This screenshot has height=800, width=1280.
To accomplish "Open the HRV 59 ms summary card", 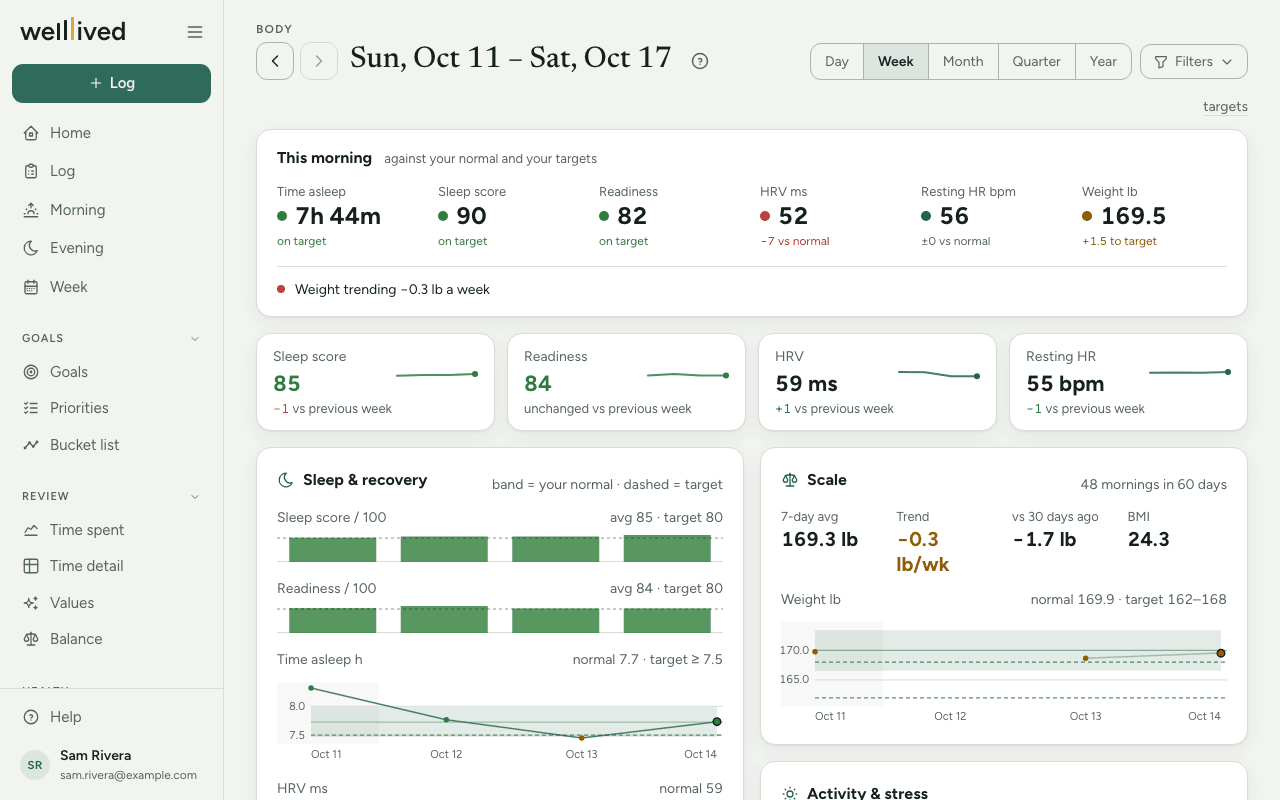I will point(877,382).
